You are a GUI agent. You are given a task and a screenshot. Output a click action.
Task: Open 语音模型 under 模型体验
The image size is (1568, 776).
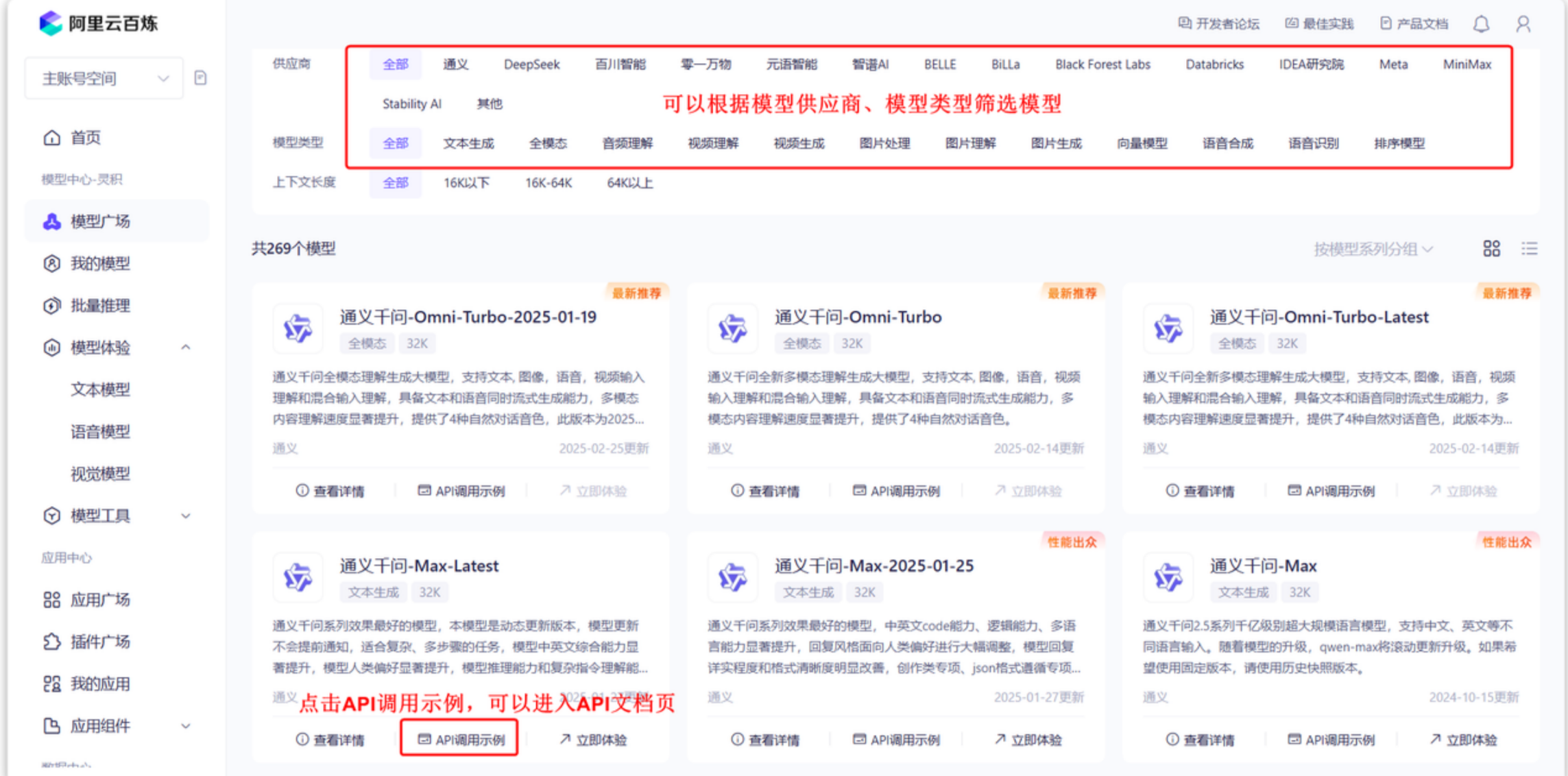click(x=100, y=432)
